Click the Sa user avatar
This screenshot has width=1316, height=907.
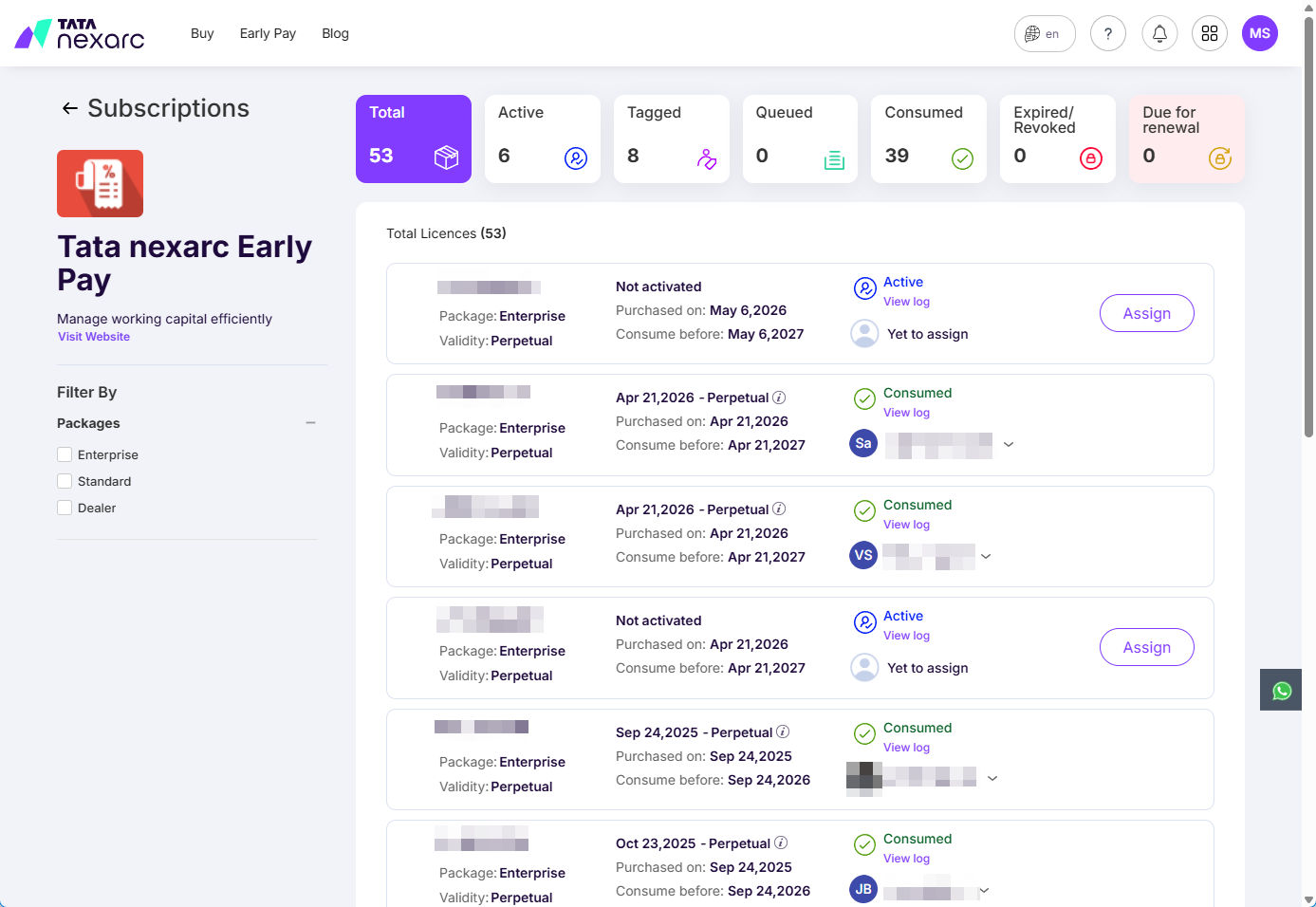pos(863,443)
